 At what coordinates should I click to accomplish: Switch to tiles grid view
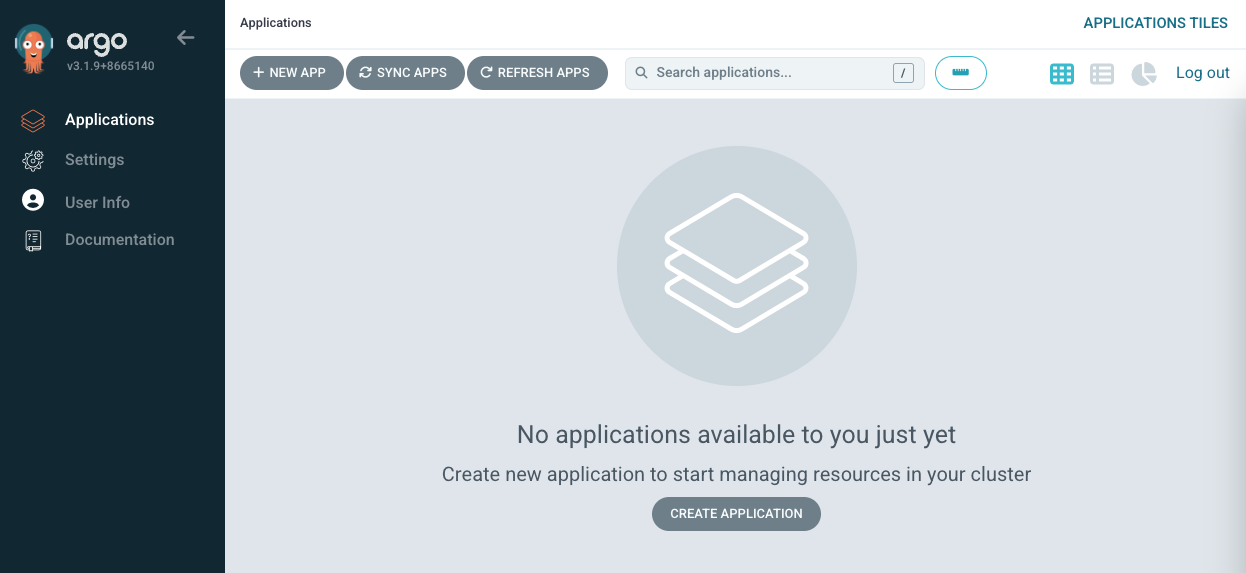(1062, 74)
